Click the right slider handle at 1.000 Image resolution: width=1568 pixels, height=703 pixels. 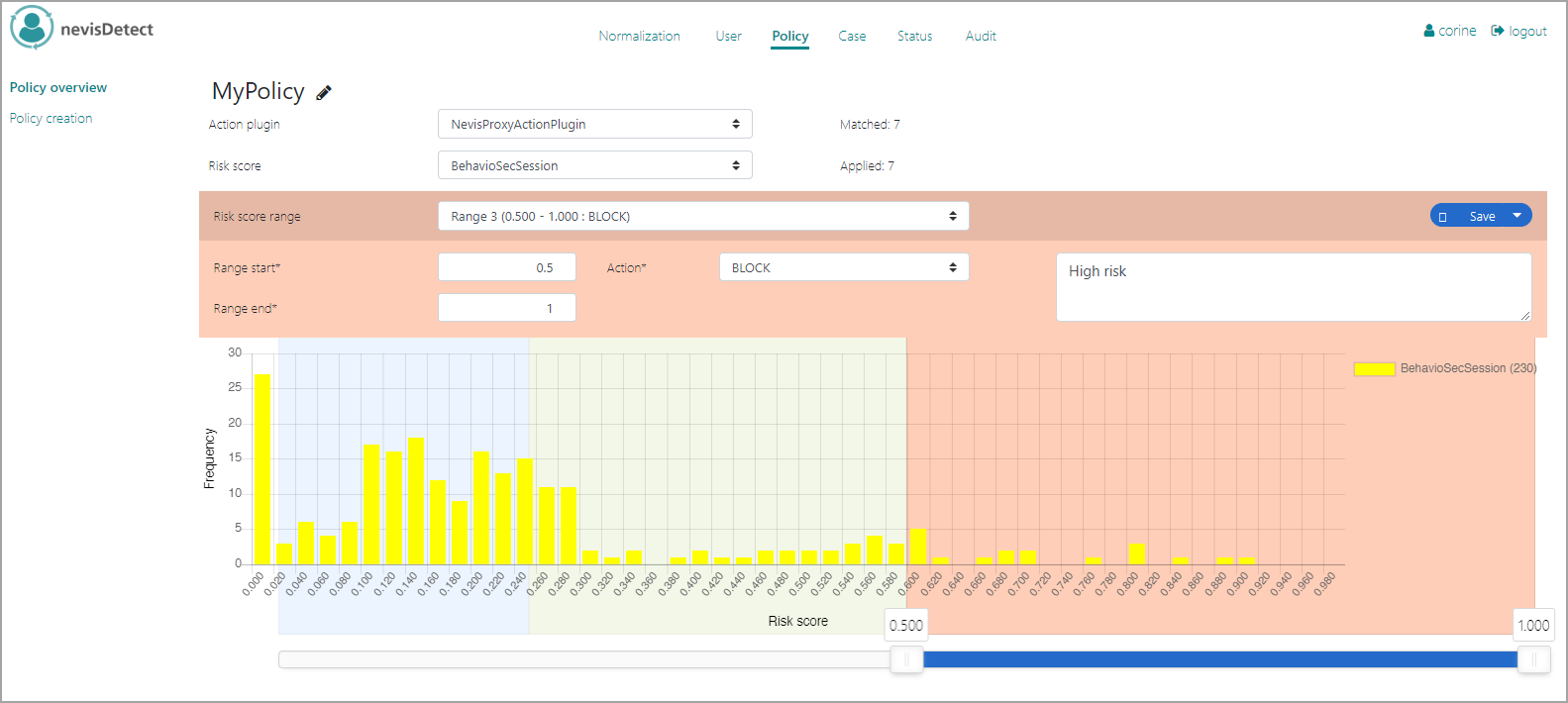pos(1533,659)
